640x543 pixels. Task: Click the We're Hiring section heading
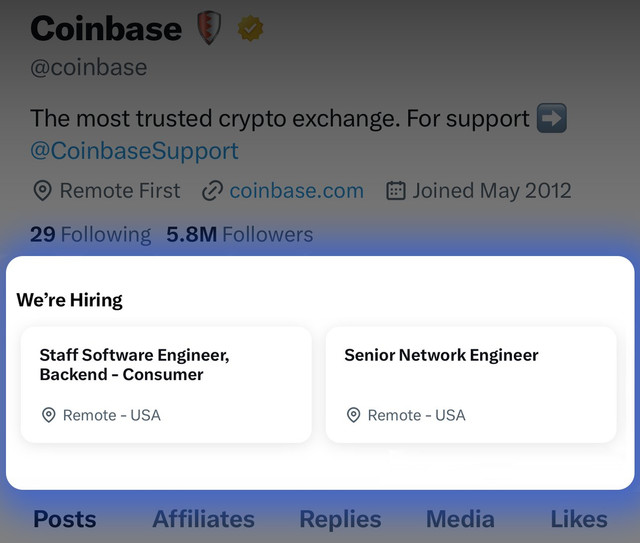[x=69, y=300]
